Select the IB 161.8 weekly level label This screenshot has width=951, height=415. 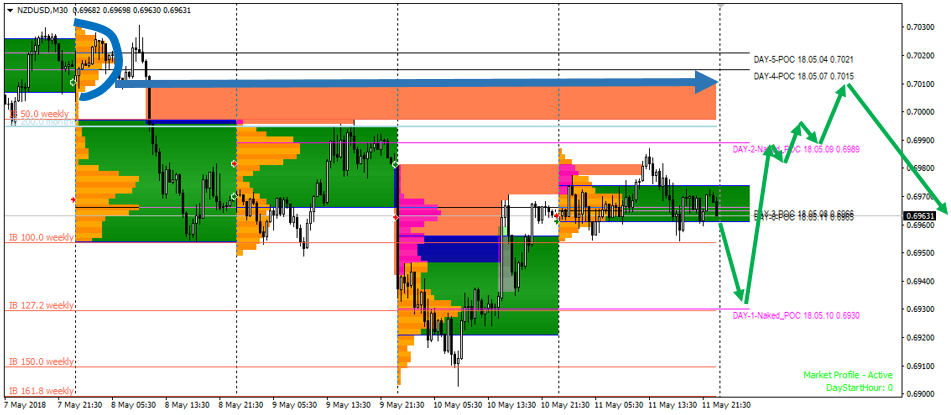tap(41, 390)
